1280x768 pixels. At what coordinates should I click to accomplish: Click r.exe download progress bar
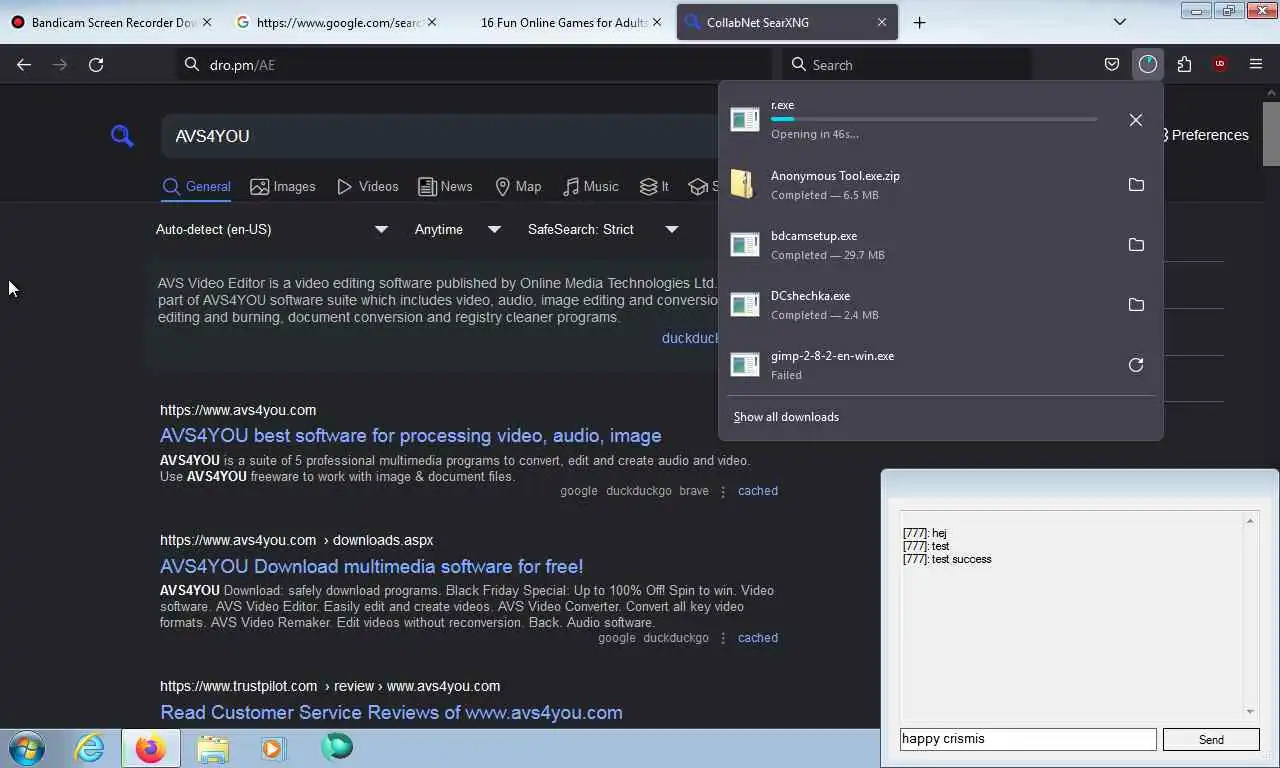point(934,120)
